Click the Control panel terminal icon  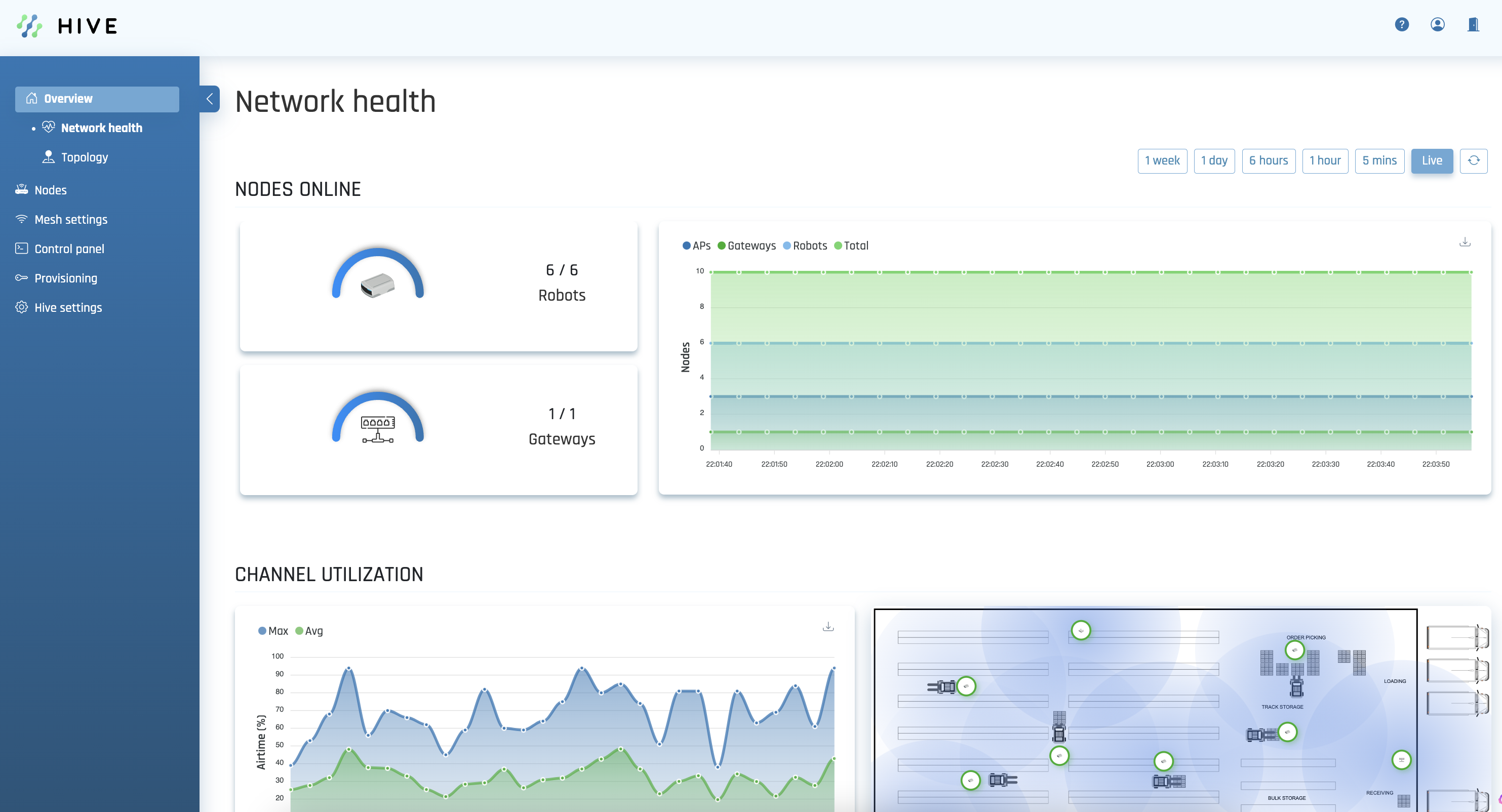coord(22,249)
